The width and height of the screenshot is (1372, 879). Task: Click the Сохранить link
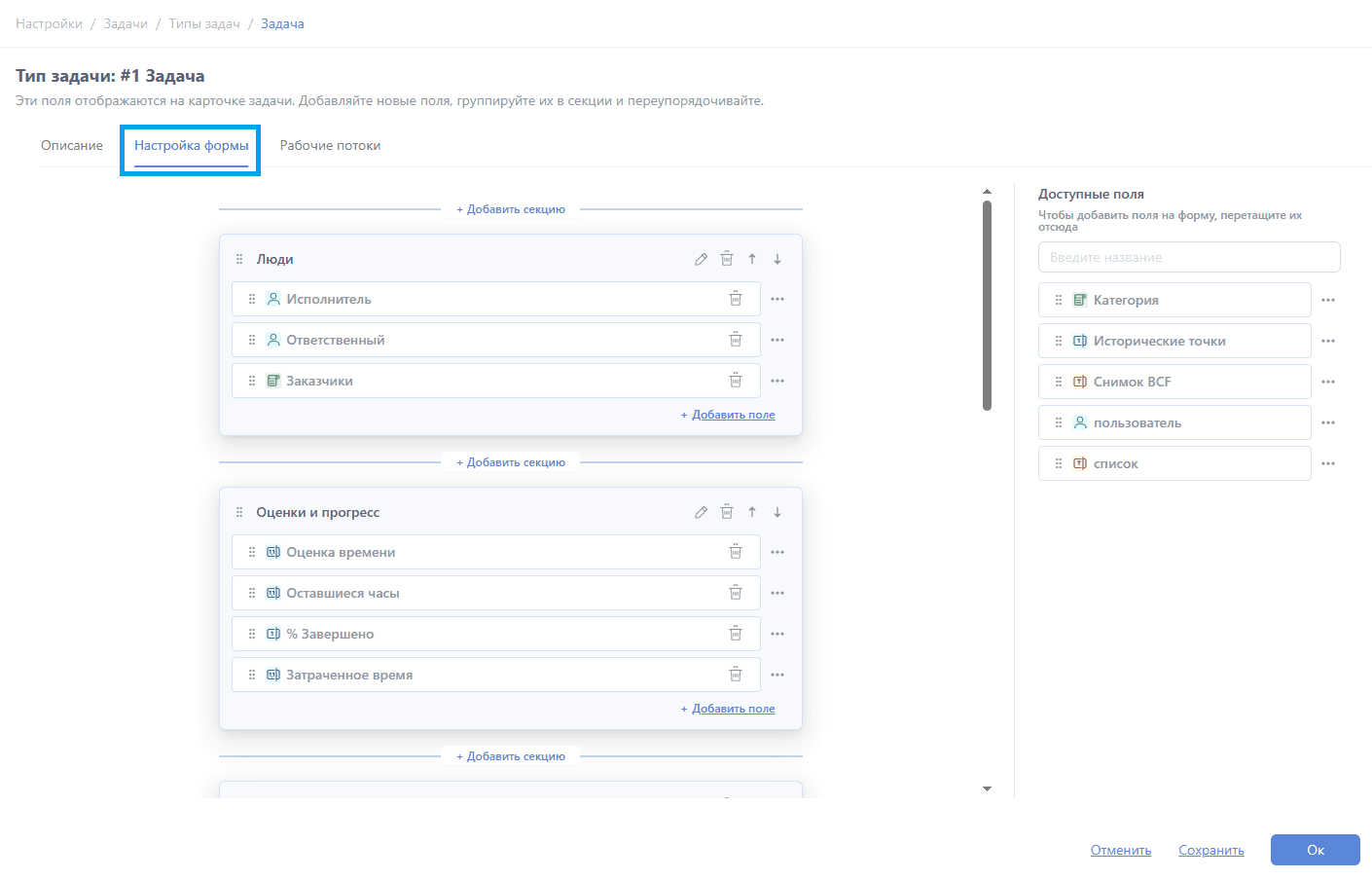[1210, 850]
